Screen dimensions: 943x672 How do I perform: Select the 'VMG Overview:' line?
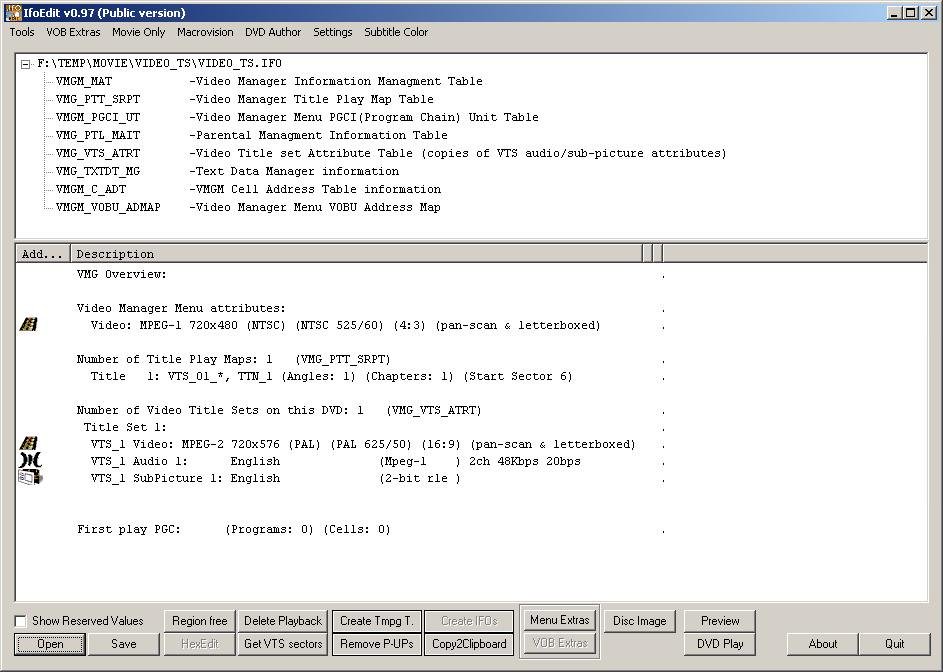click(121, 274)
